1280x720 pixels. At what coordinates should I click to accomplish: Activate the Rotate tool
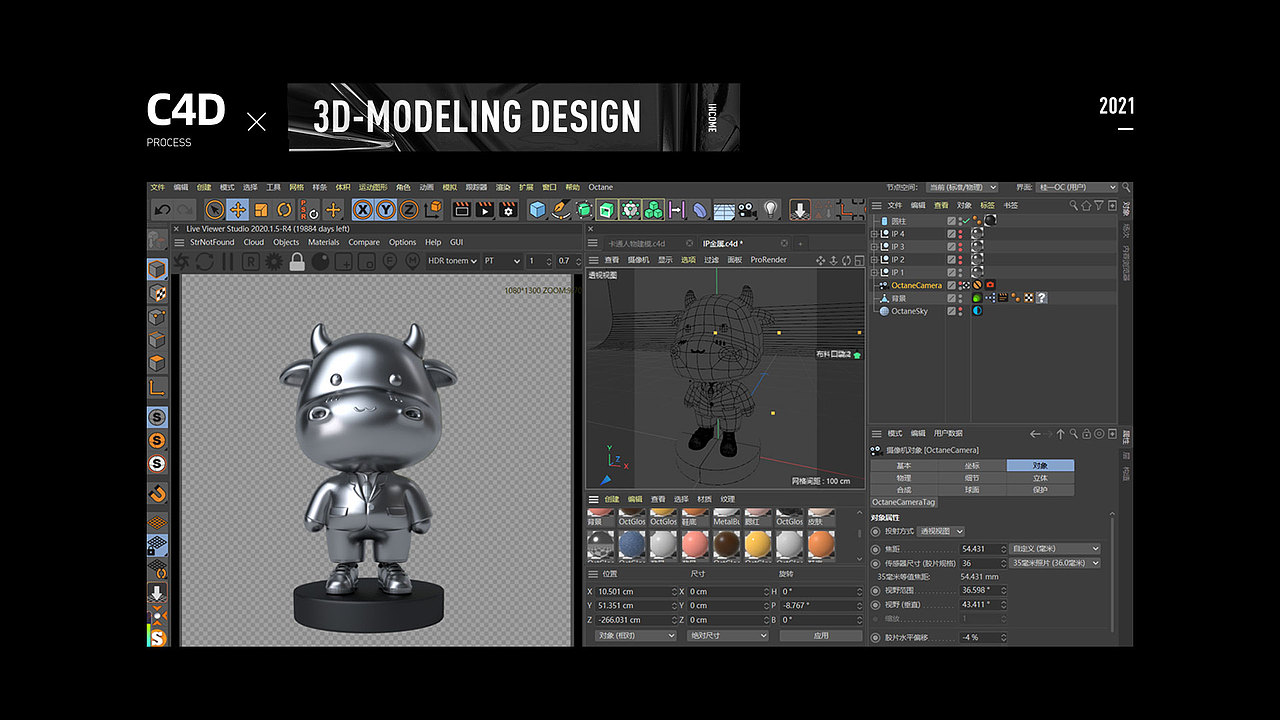coord(284,210)
